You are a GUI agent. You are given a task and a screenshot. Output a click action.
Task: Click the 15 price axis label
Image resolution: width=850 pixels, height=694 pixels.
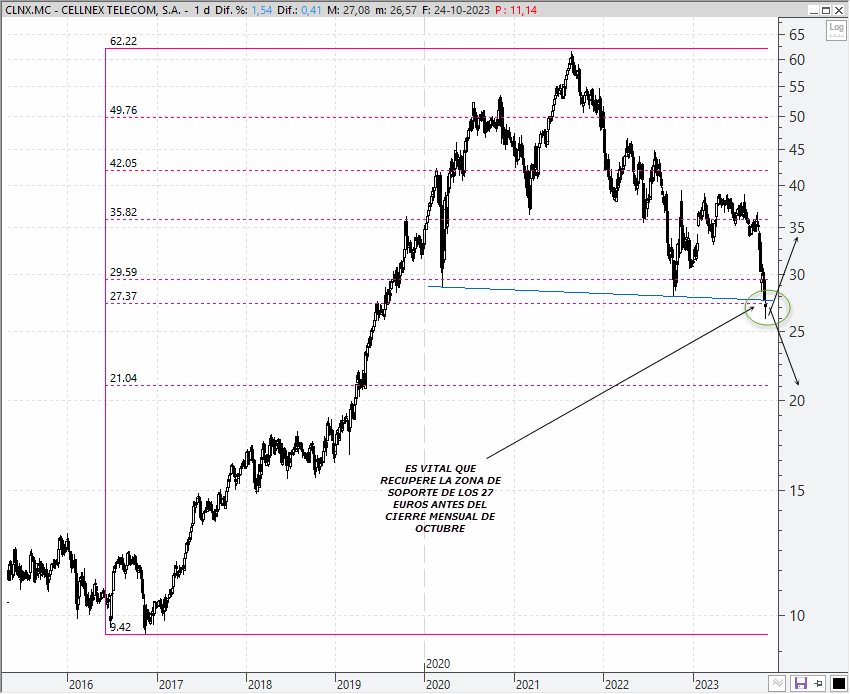pos(797,491)
